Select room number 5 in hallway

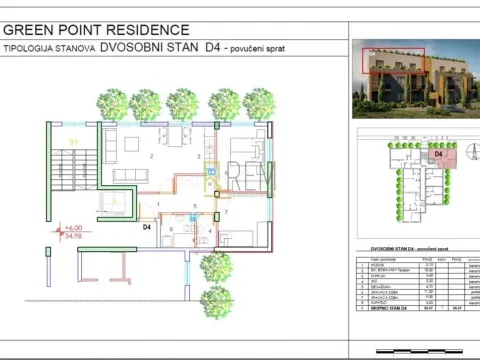click(195, 206)
